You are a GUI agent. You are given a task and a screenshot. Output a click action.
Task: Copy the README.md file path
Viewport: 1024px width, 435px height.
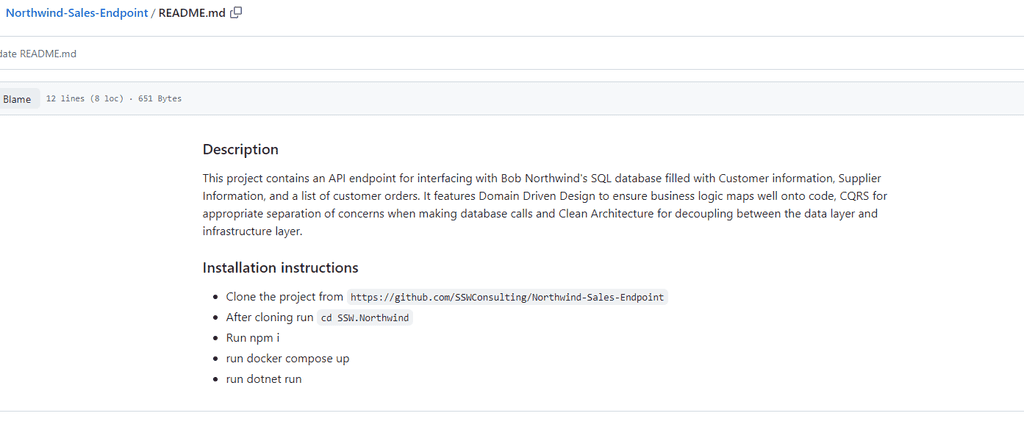click(236, 13)
